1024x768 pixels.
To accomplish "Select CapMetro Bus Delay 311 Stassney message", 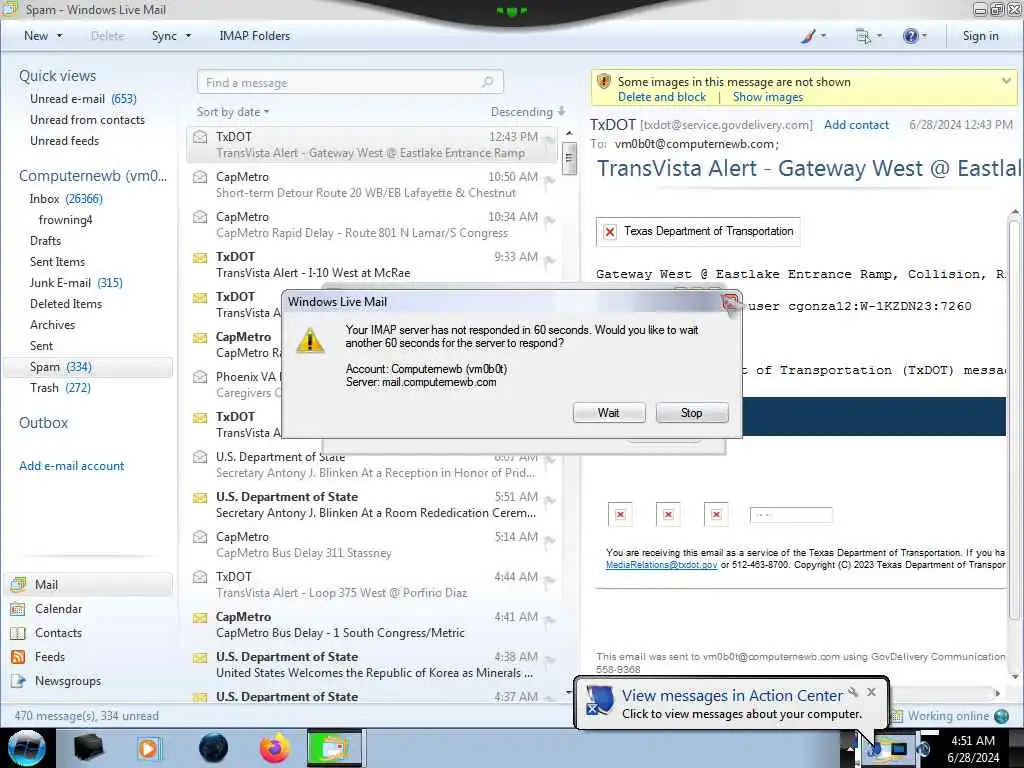I will pos(372,545).
